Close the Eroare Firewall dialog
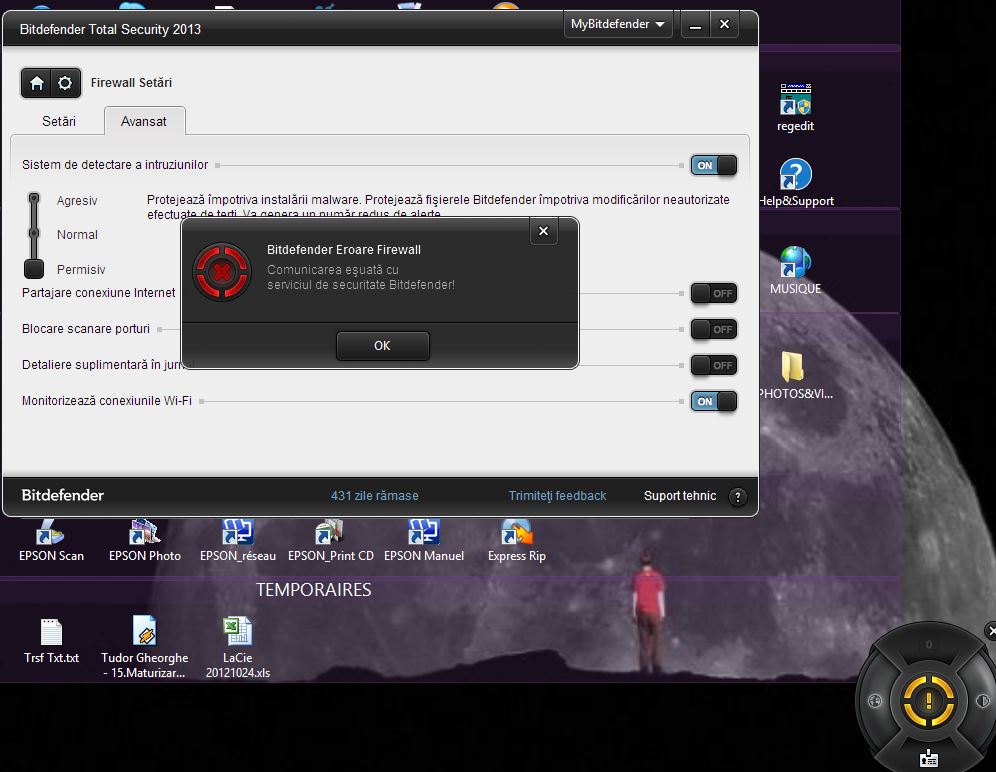This screenshot has height=772, width=996. point(543,231)
